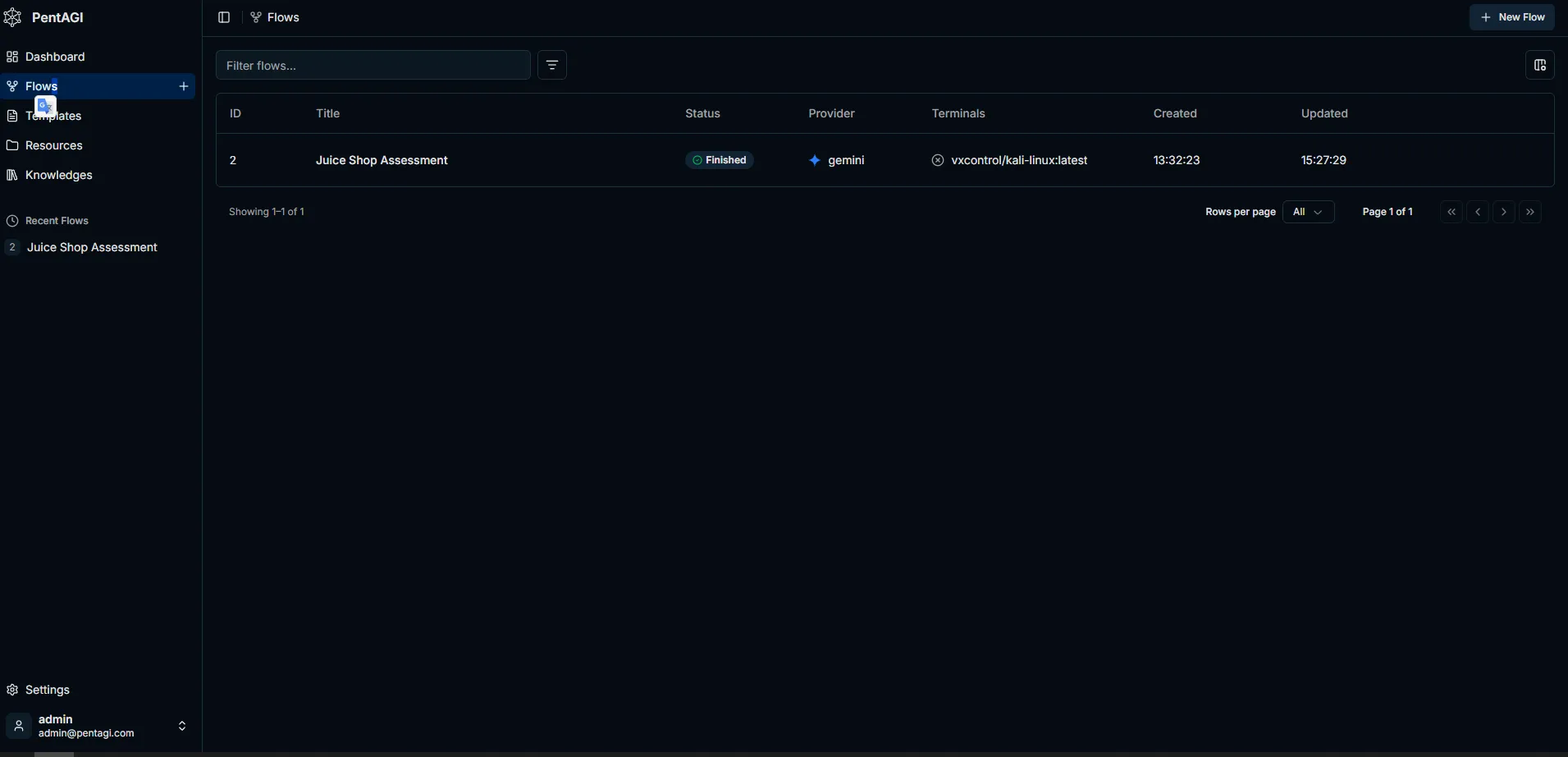Click the Dashboard grid icon

click(12, 57)
